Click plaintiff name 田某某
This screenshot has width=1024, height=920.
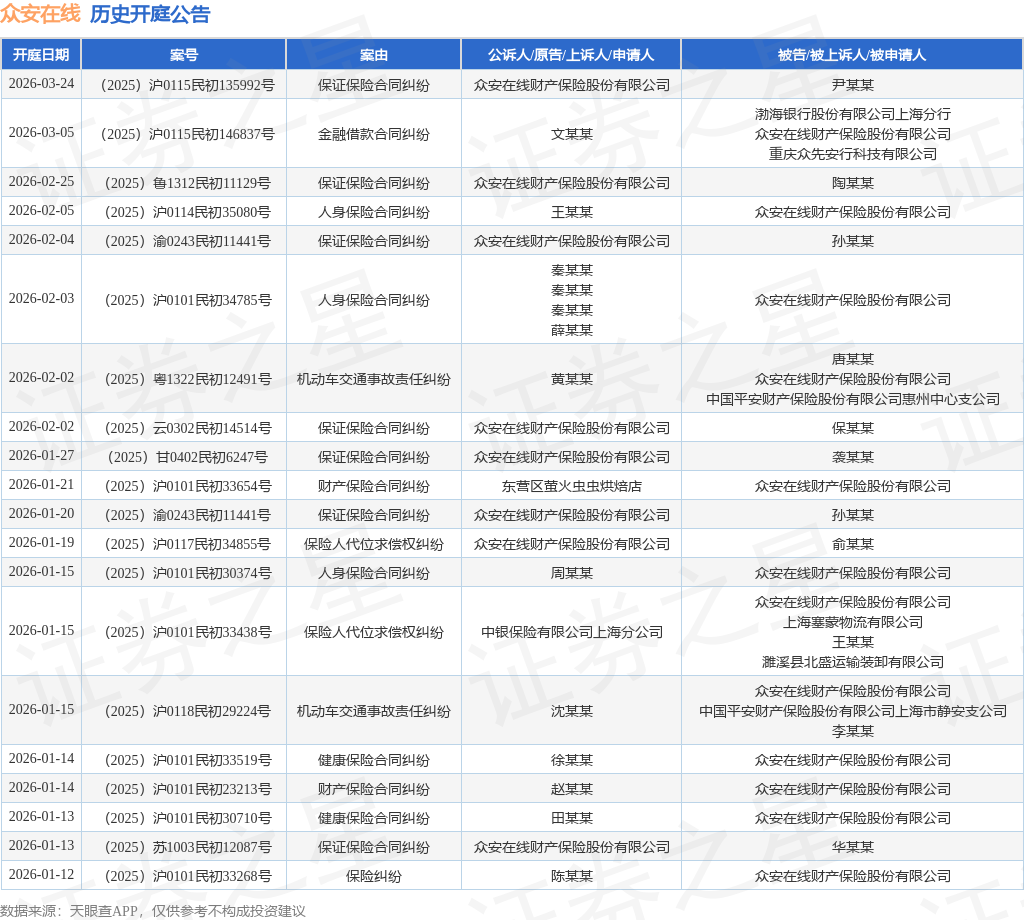pyautogui.click(x=571, y=817)
